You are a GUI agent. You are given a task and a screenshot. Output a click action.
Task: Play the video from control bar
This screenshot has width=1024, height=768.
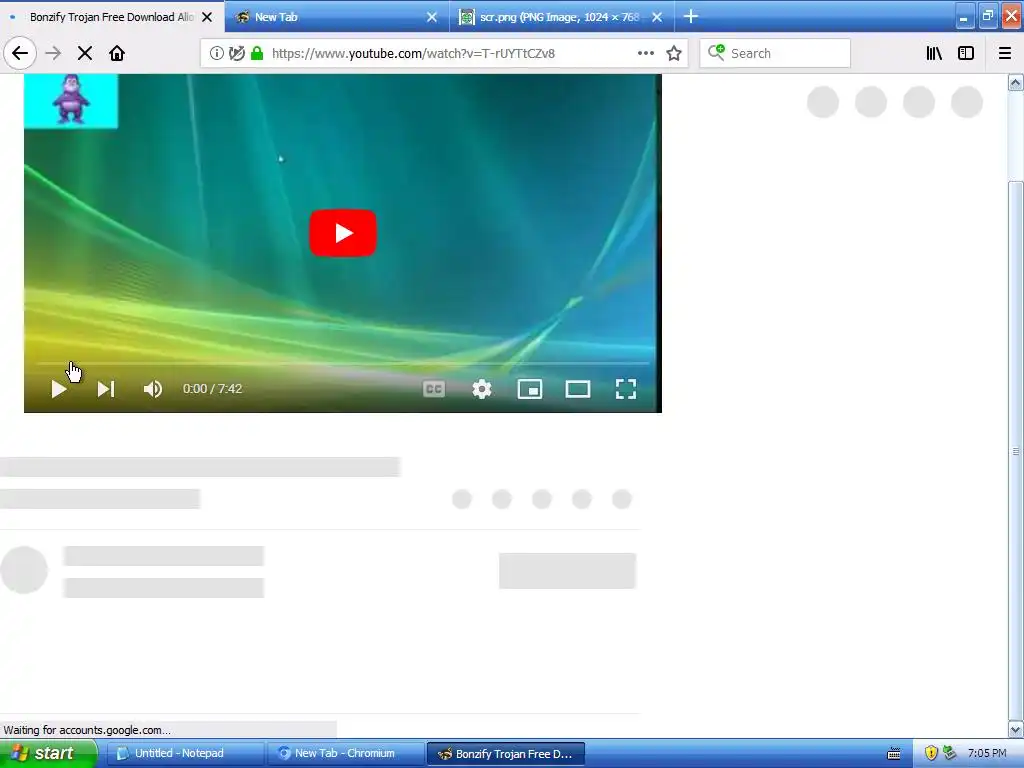point(59,389)
